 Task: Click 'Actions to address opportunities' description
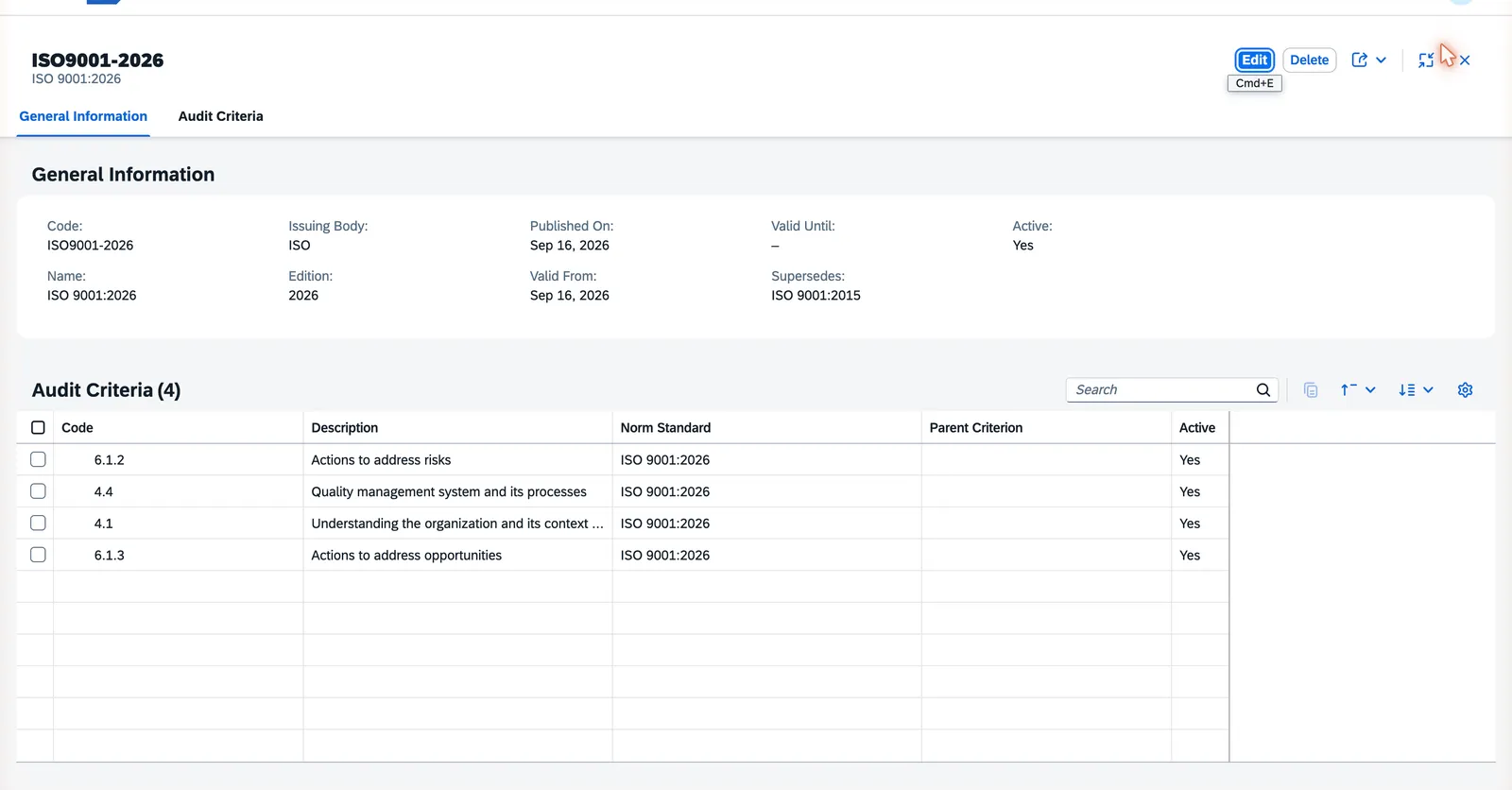click(x=406, y=556)
